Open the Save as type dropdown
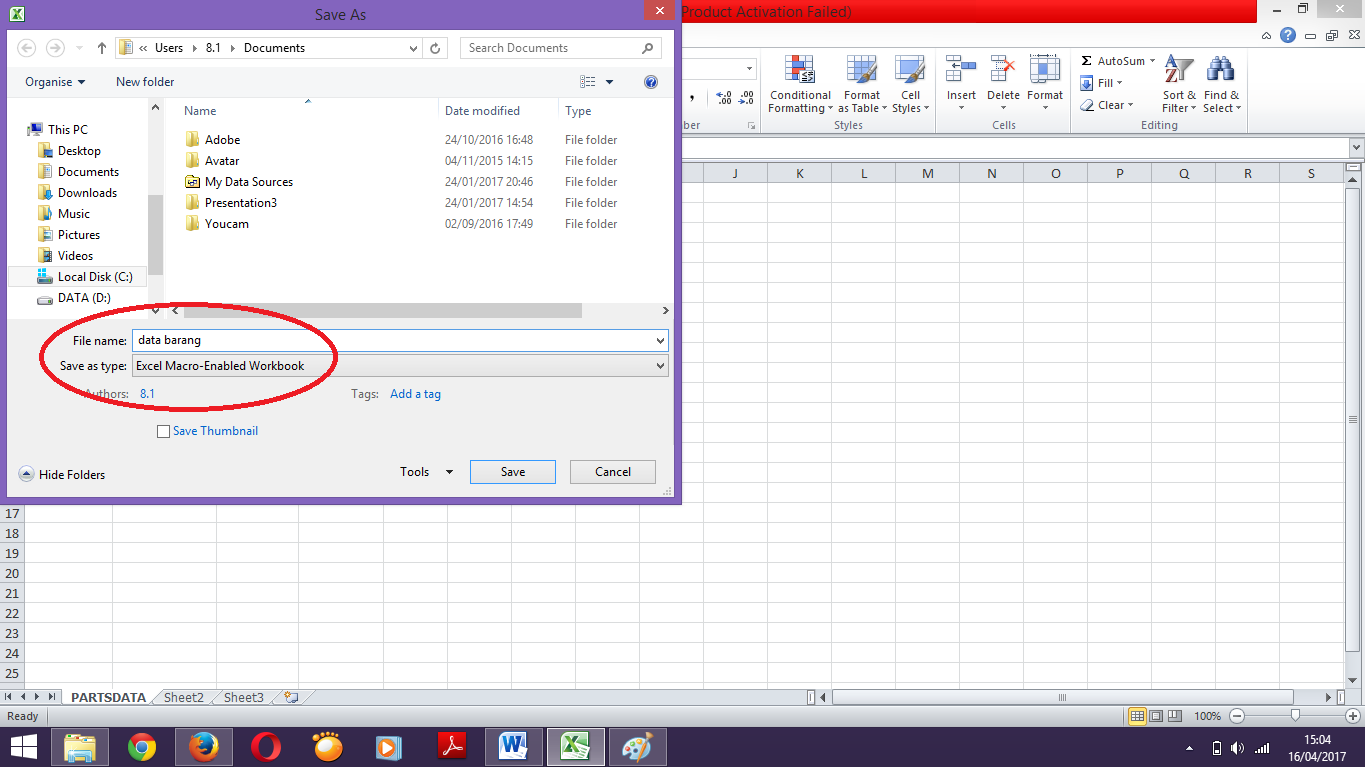Viewport: 1366px width, 768px height. pos(658,366)
